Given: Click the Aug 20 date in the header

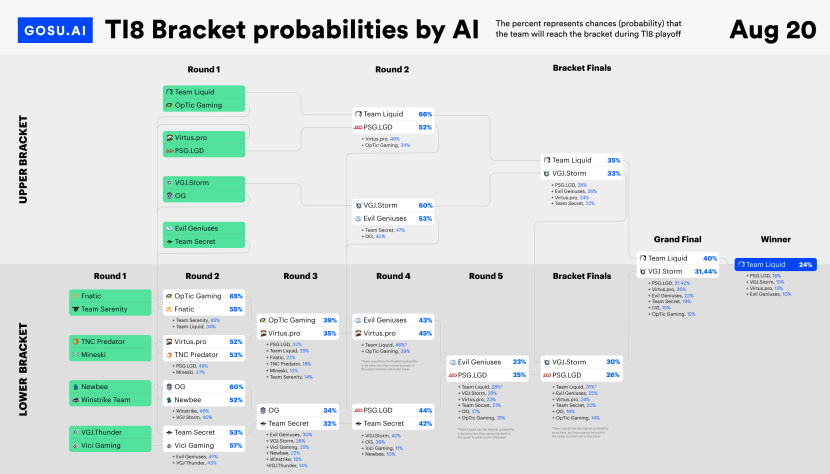Looking at the screenshot, I should (x=772, y=30).
